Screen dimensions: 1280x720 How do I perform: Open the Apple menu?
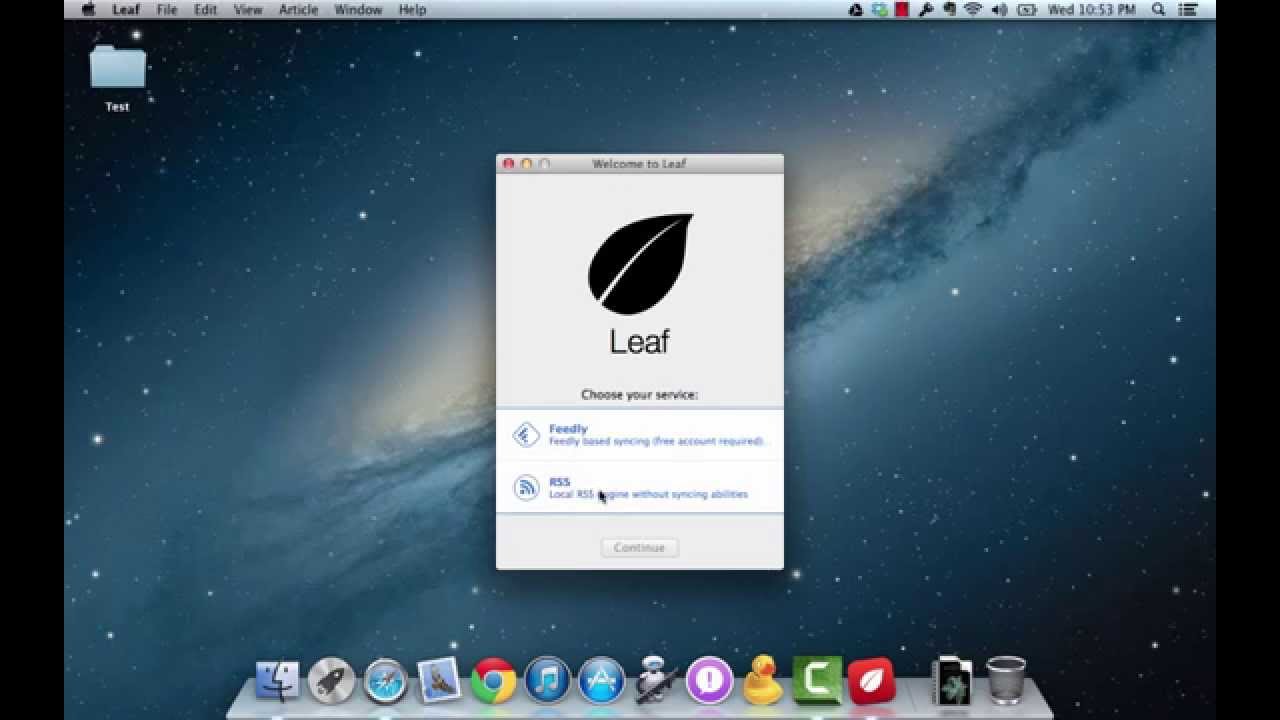88,10
